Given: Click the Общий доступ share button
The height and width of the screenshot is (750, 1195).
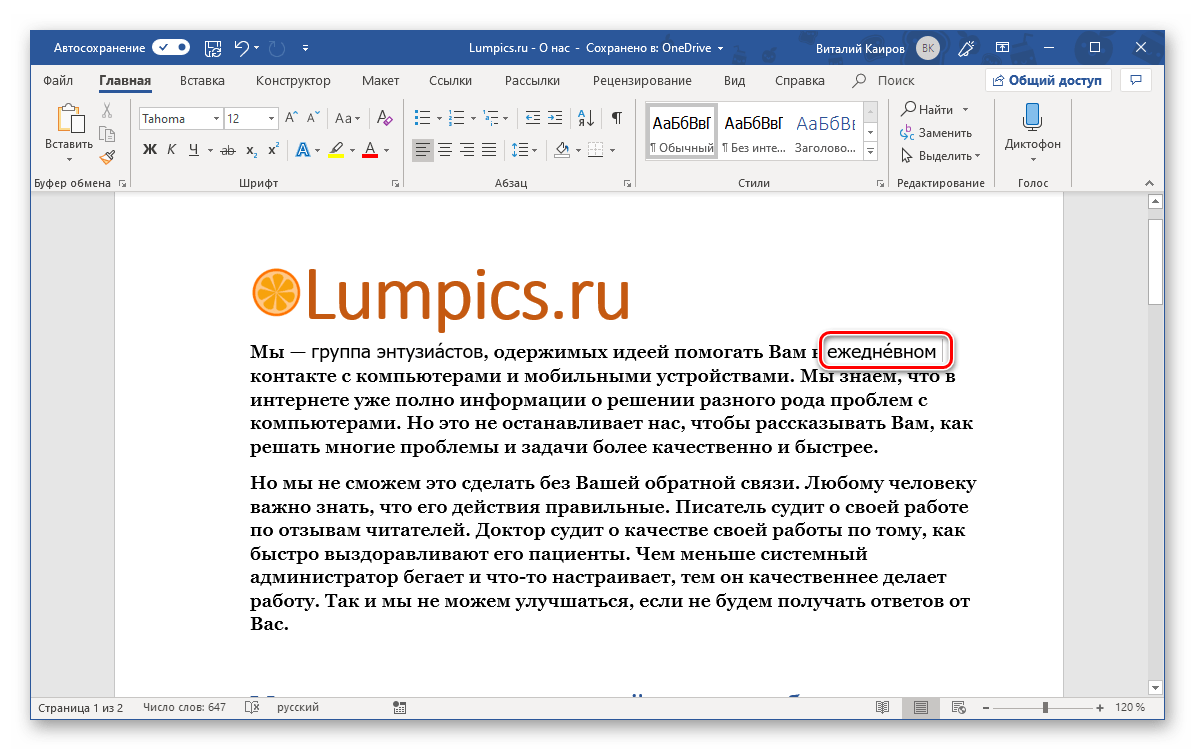Looking at the screenshot, I should (x=1047, y=80).
